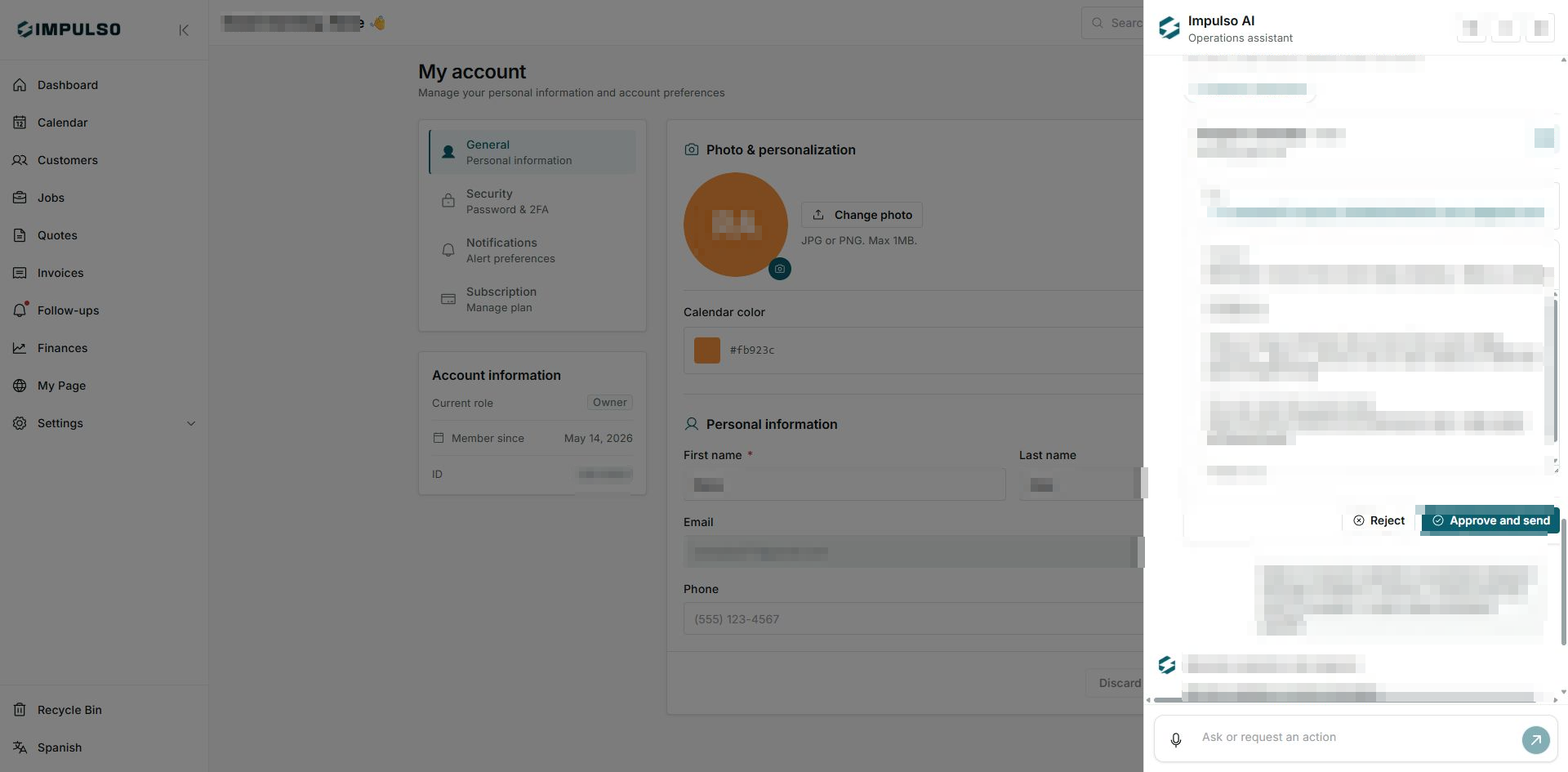Open Subscription manage plan tab
Image resolution: width=1568 pixels, height=772 pixels.
point(532,299)
